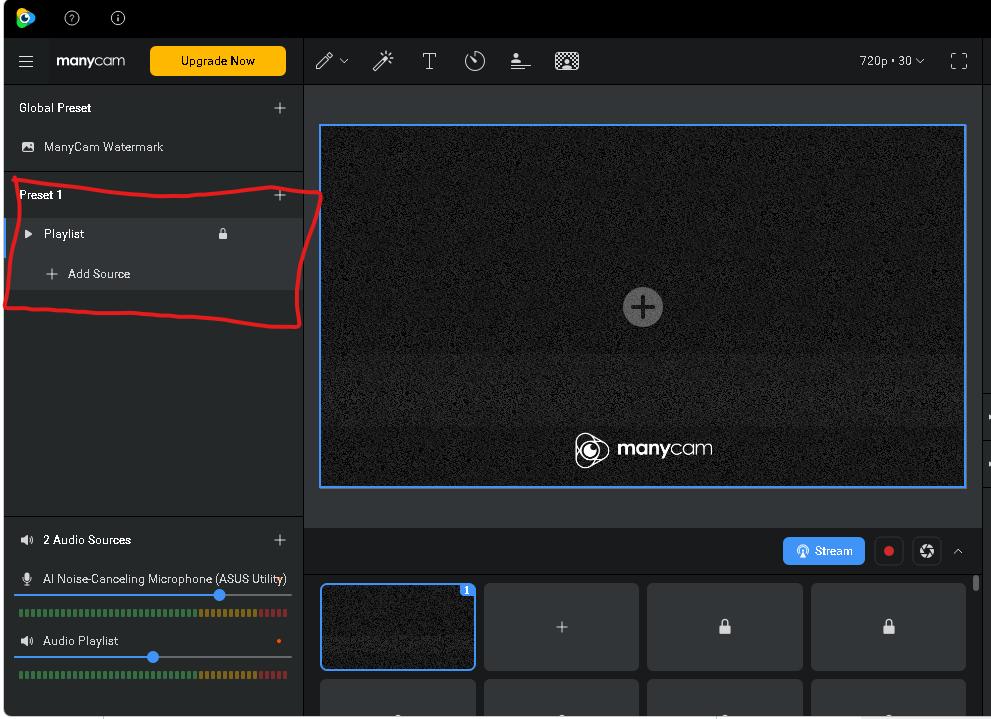The height and width of the screenshot is (719, 991).
Task: Open the Effects magic wand tool
Action: point(382,61)
